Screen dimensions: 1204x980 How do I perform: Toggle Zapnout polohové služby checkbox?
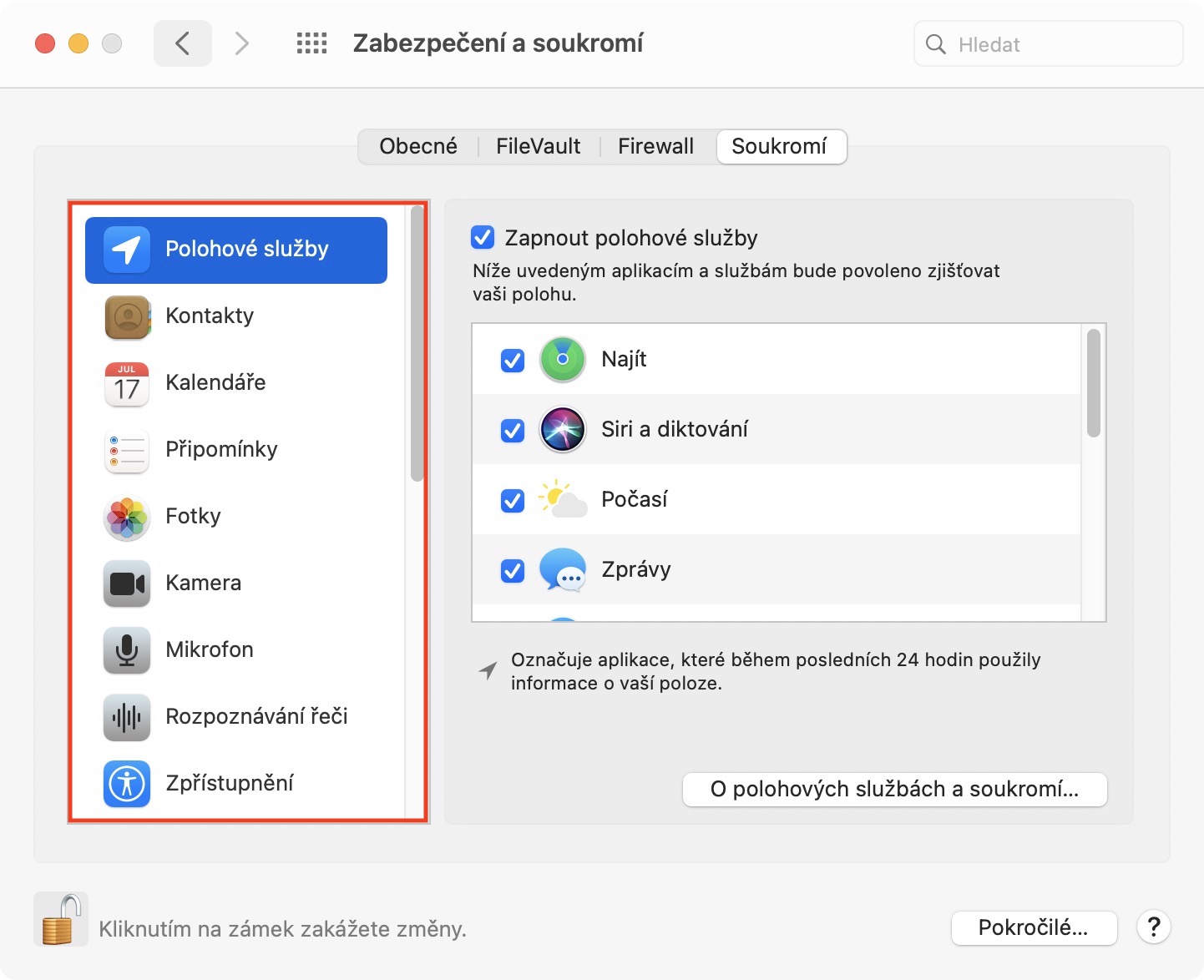[483, 238]
